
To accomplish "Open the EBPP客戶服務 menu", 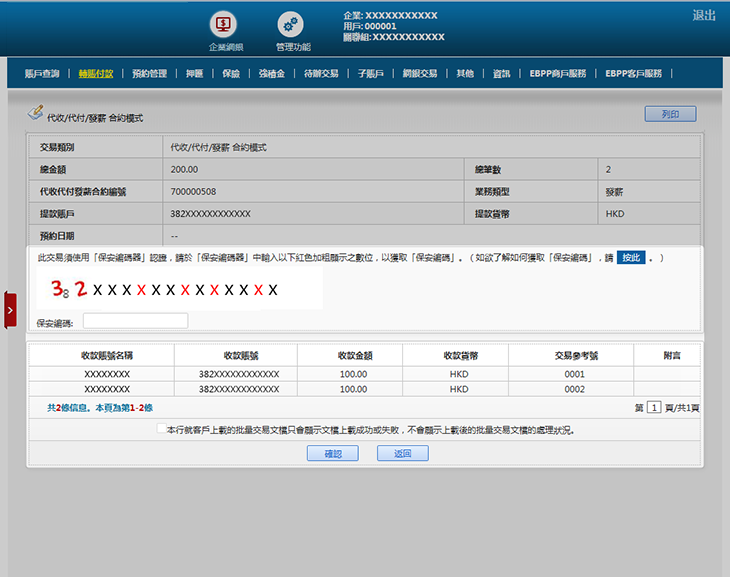I will (634, 73).
